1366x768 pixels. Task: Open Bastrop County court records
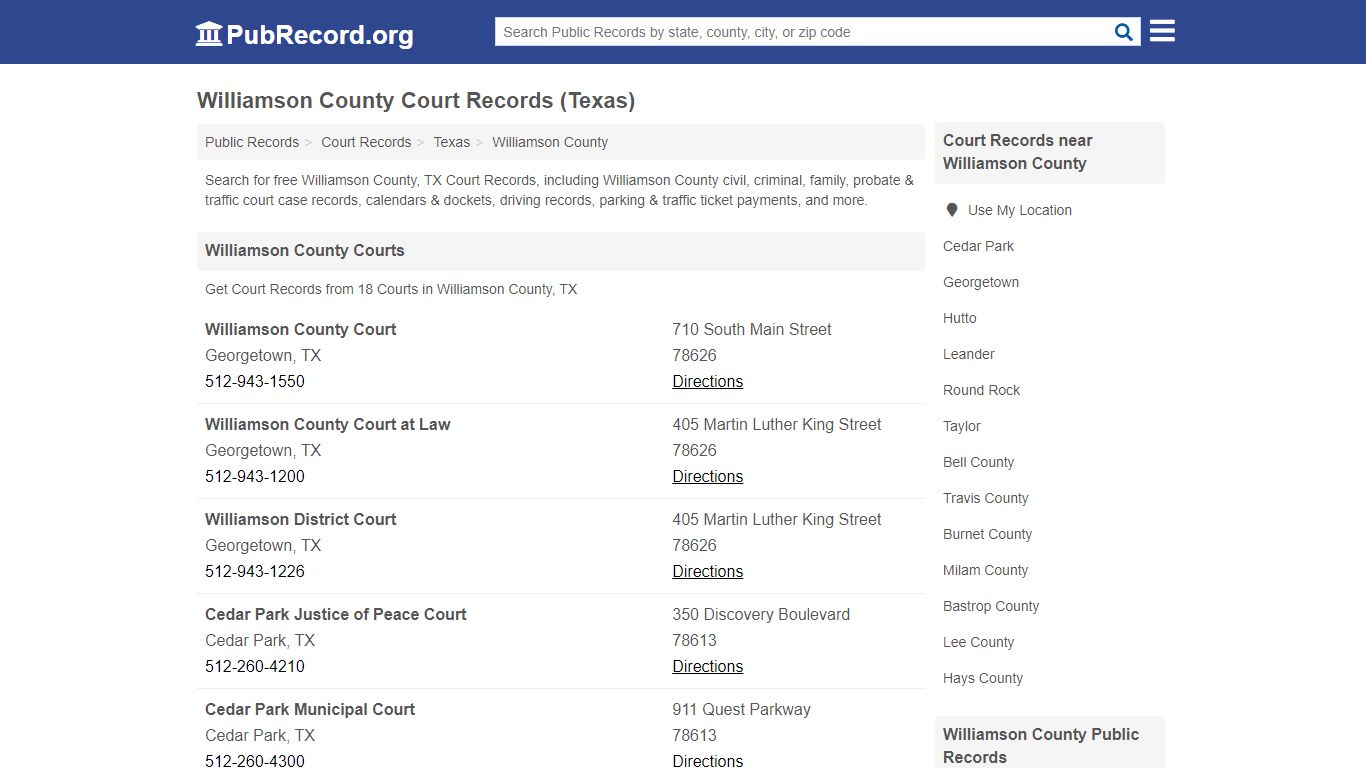point(991,606)
